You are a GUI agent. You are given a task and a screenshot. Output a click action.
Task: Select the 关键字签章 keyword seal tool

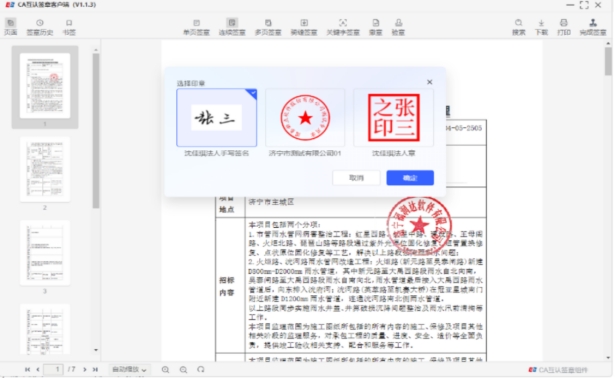[x=343, y=27]
